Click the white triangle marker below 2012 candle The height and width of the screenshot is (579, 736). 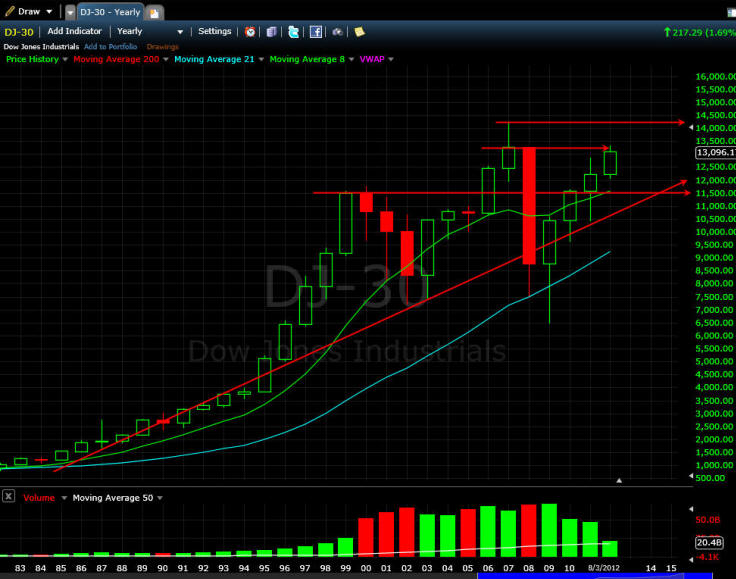tap(619, 480)
